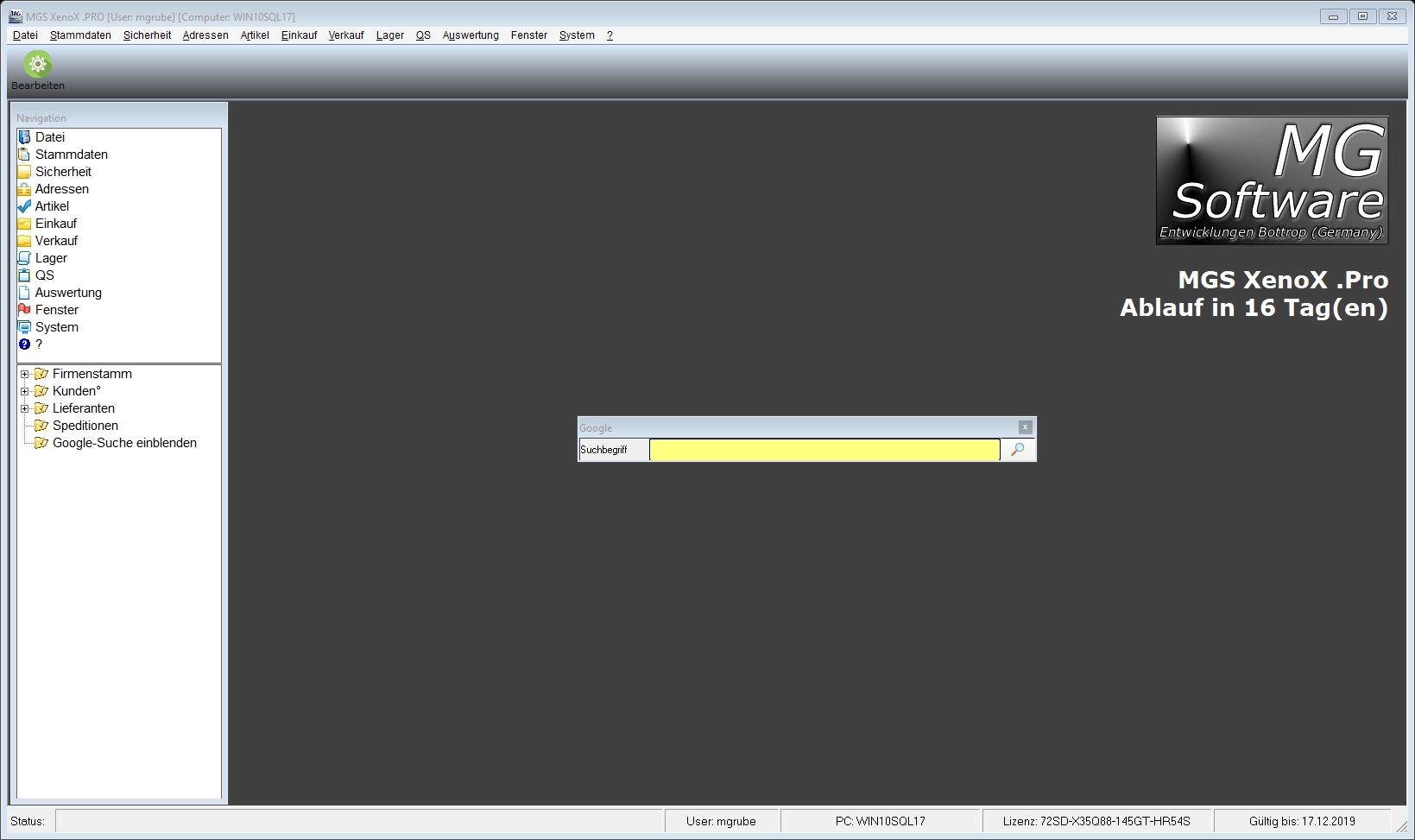
Task: Select Lager in the Navigation list
Action: click(51, 258)
